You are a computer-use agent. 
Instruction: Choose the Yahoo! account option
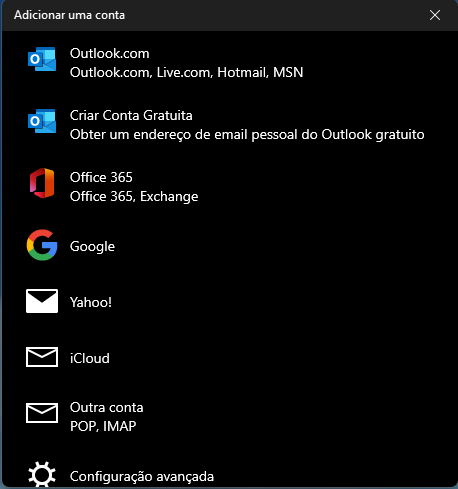click(229, 302)
